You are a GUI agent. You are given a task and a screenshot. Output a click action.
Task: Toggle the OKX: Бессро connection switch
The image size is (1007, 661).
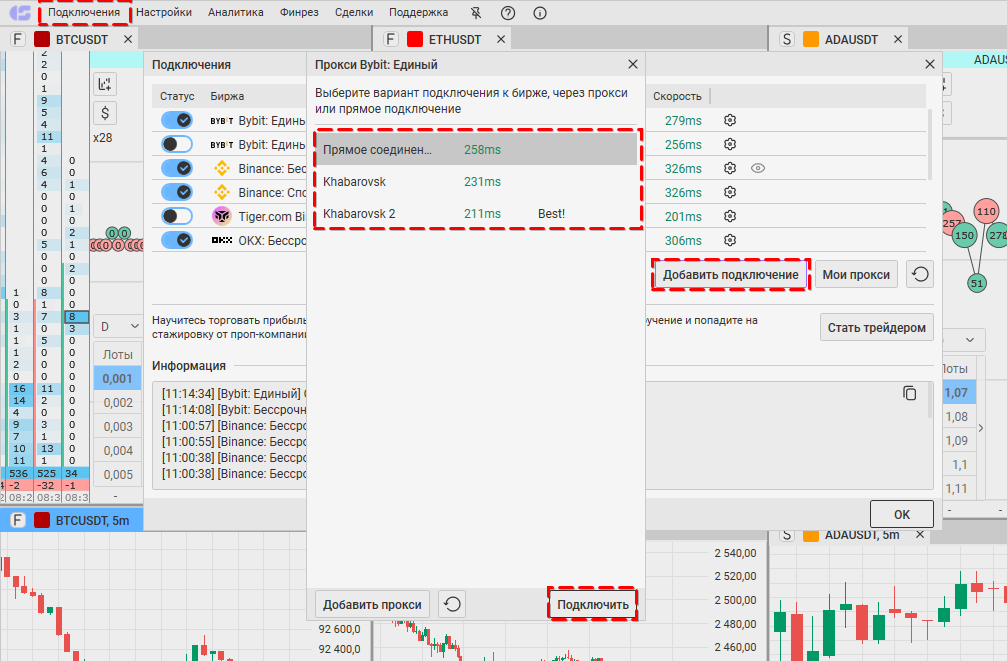pos(177,240)
